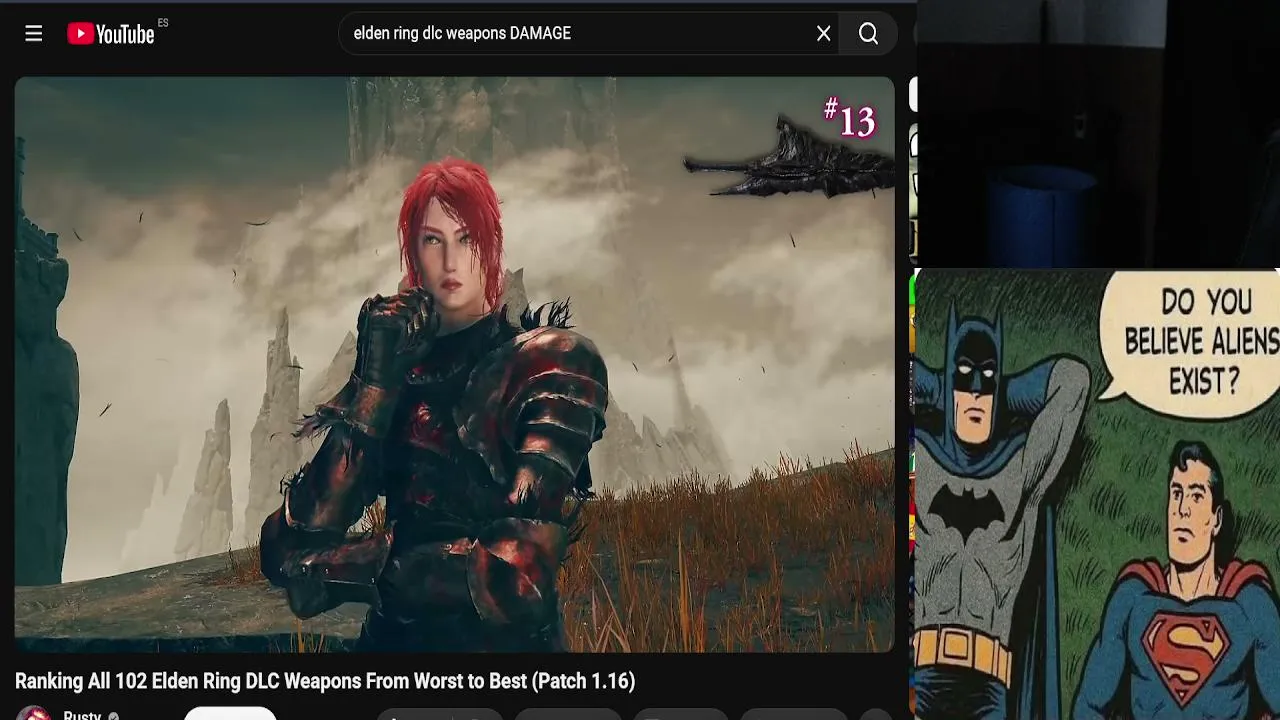Open the Rusty channel avatar
1280x720 pixels.
pyautogui.click(x=33, y=712)
